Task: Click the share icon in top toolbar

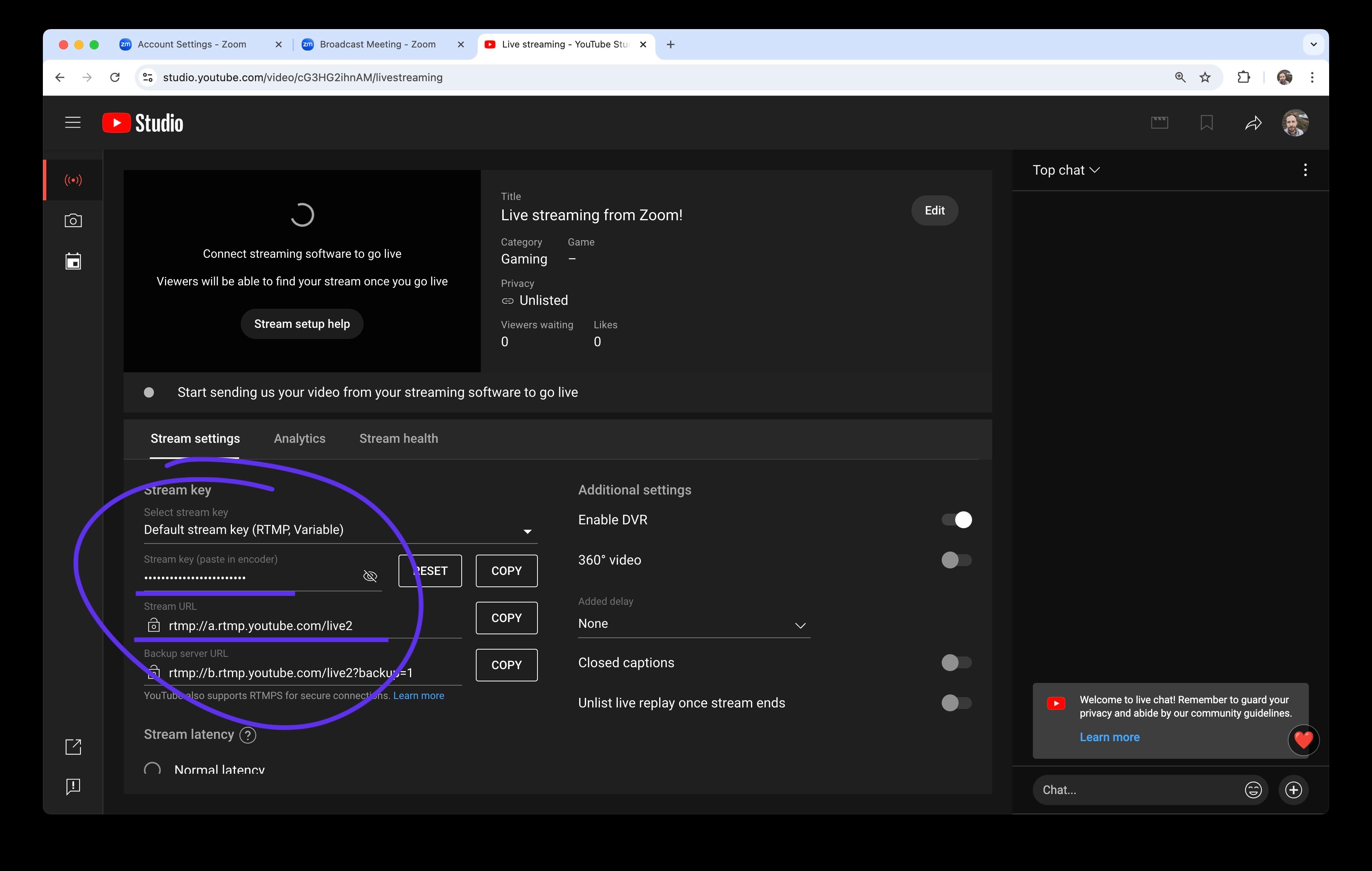Action: [x=1253, y=122]
